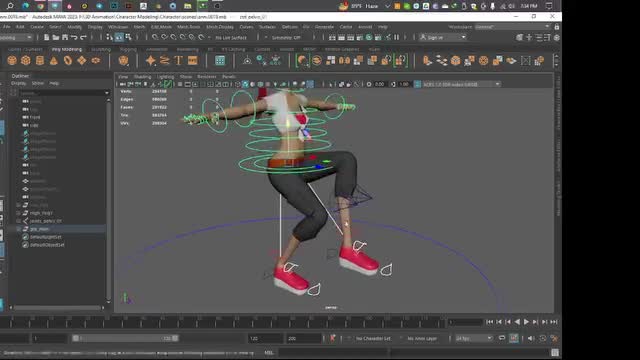
Task: Open the Outliner search filter dropdown arrow
Action: (107, 93)
